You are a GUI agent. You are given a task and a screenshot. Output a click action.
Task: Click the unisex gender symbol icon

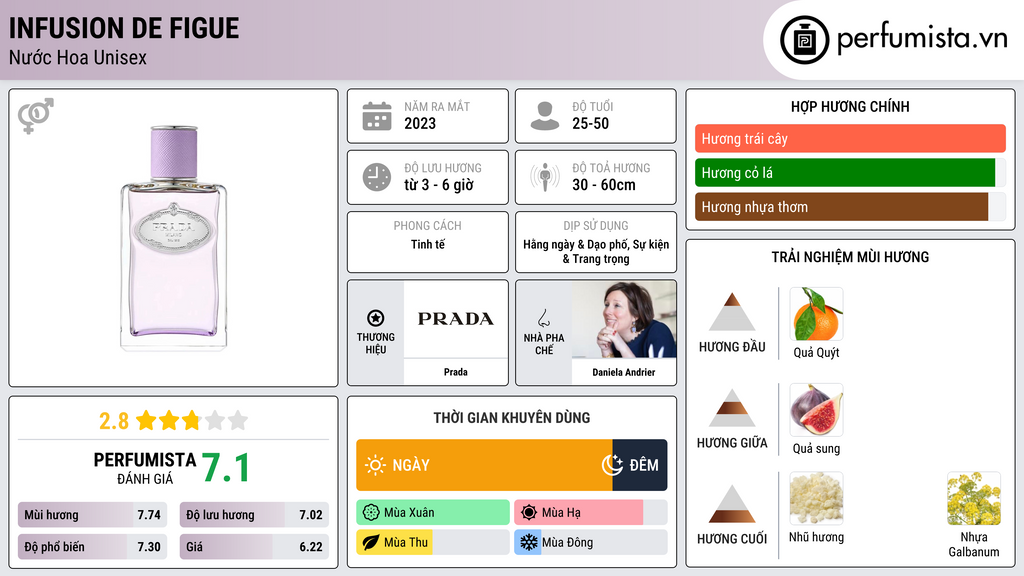(x=35, y=116)
